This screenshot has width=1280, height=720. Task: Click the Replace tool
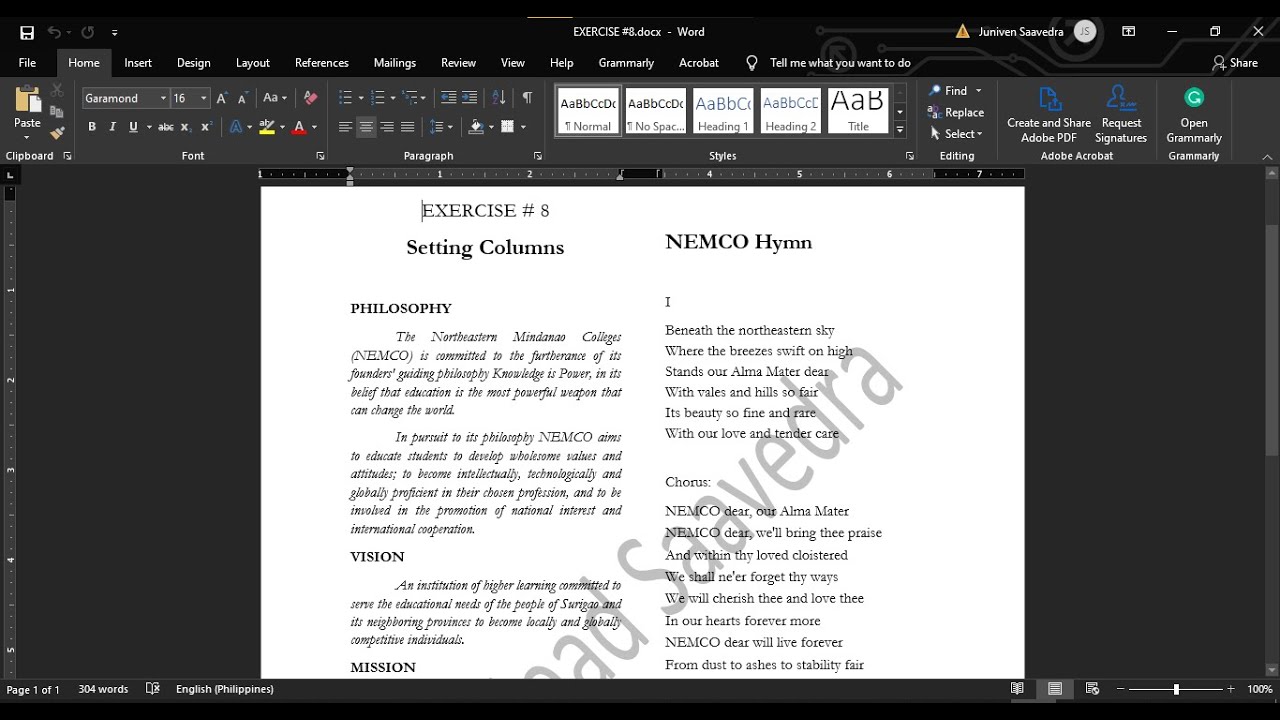pyautogui.click(x=956, y=112)
